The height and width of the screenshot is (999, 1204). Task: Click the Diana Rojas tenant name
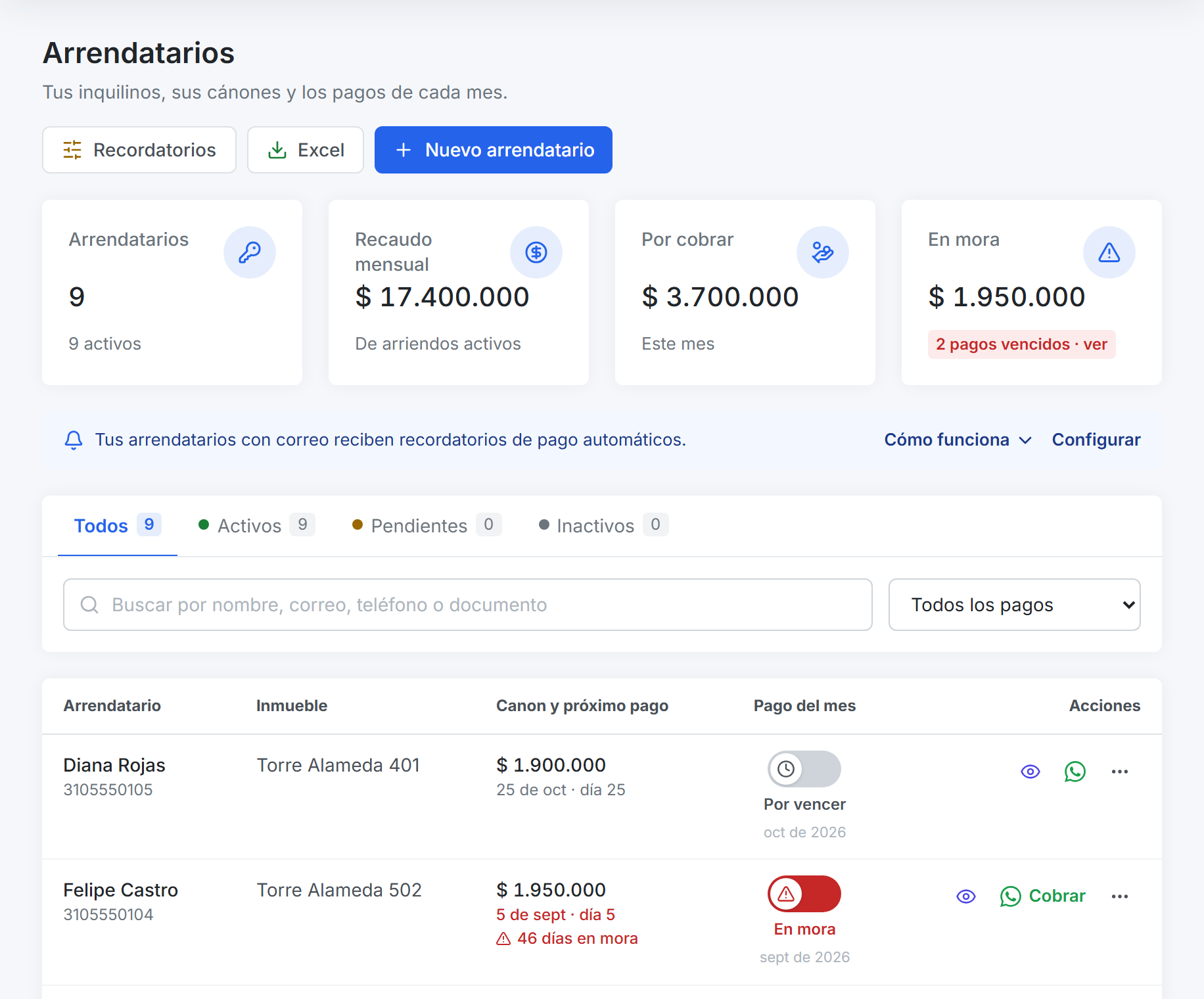pos(114,765)
